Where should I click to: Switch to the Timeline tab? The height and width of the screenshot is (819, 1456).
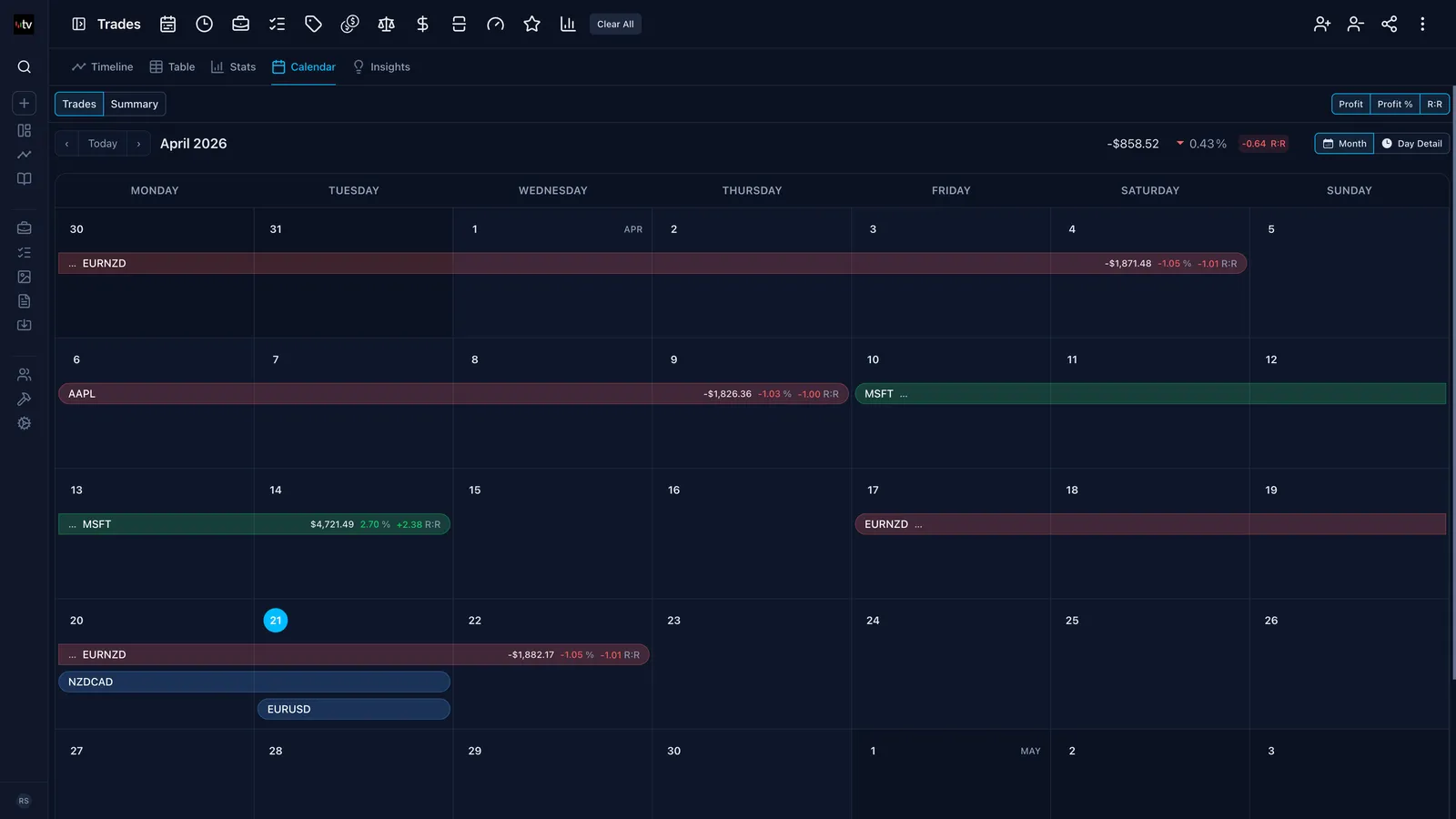tap(103, 67)
